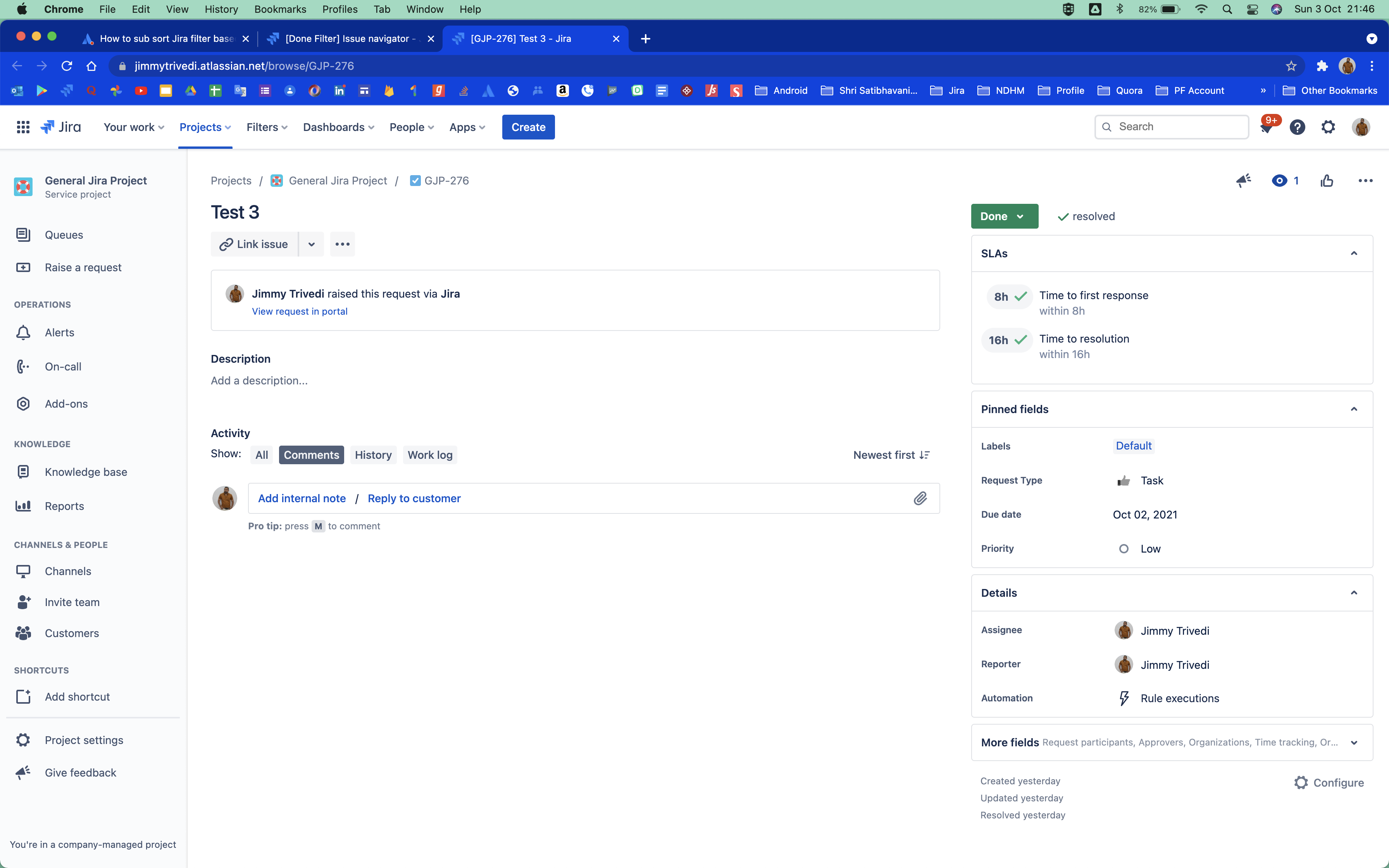
Task: Click the give feedback megaphone icon near watchers
Action: pyautogui.click(x=1243, y=181)
